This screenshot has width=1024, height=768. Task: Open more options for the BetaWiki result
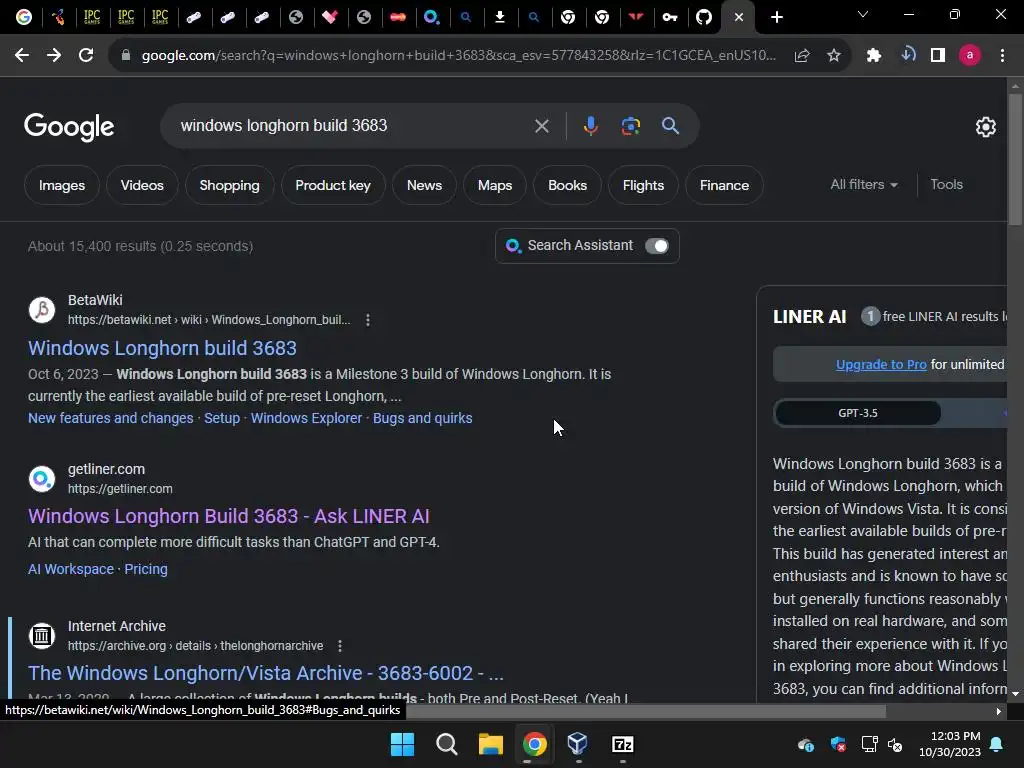pos(368,320)
